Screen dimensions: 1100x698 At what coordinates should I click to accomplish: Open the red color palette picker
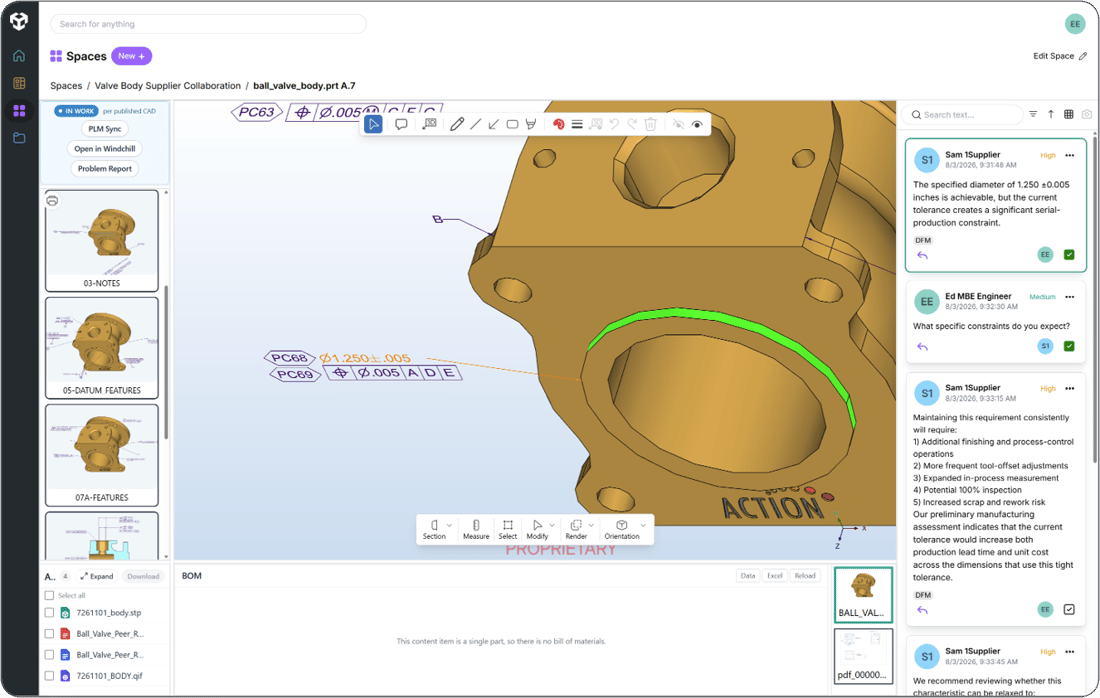(558, 124)
